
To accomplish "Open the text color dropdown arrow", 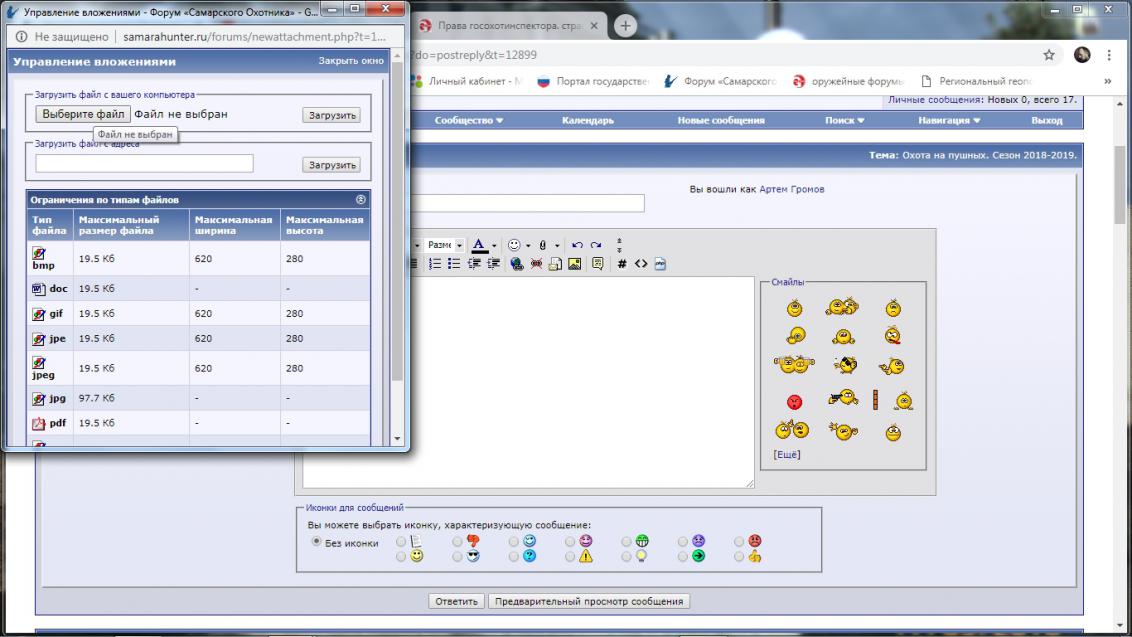I will (x=494, y=245).
